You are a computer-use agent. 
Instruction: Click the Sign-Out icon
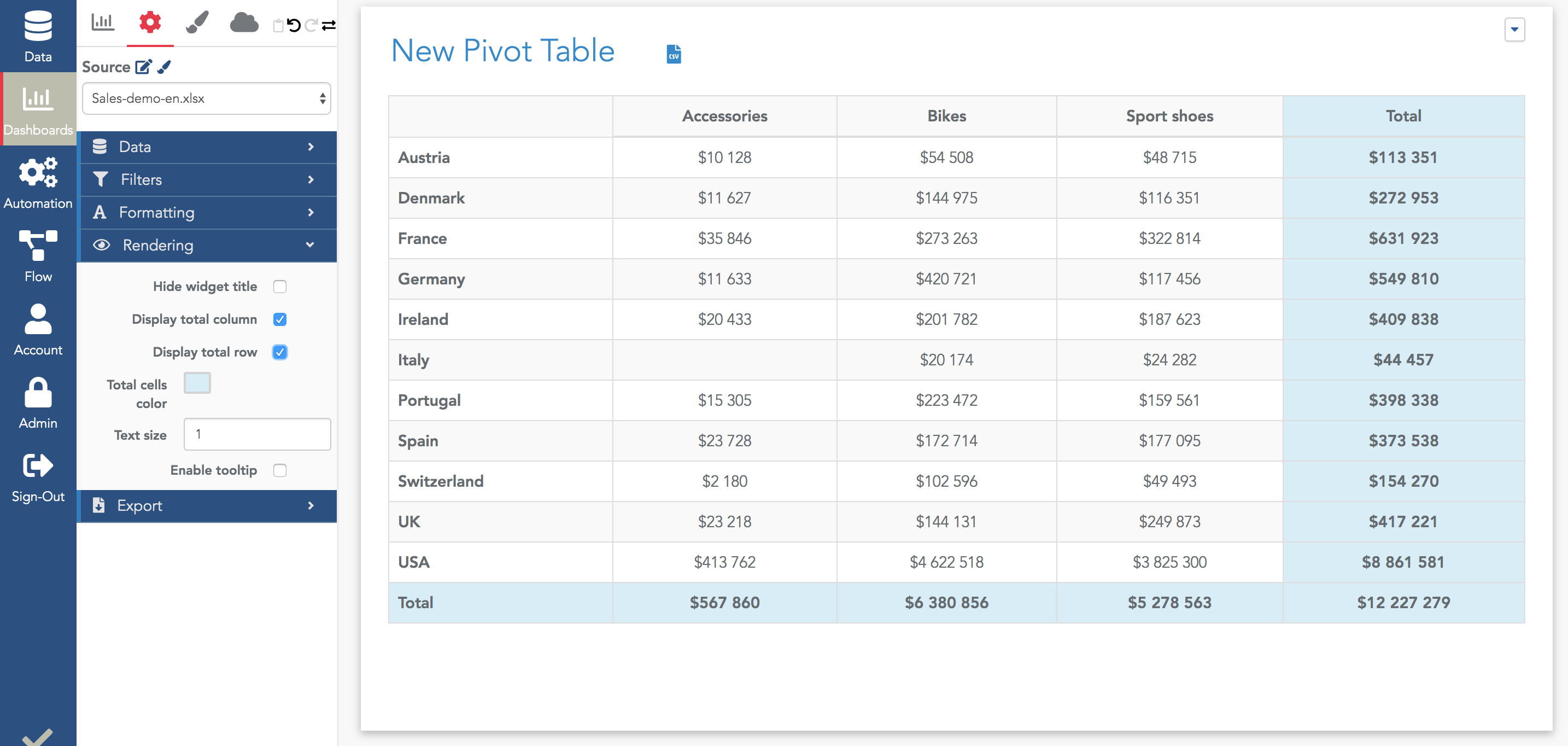(x=38, y=465)
